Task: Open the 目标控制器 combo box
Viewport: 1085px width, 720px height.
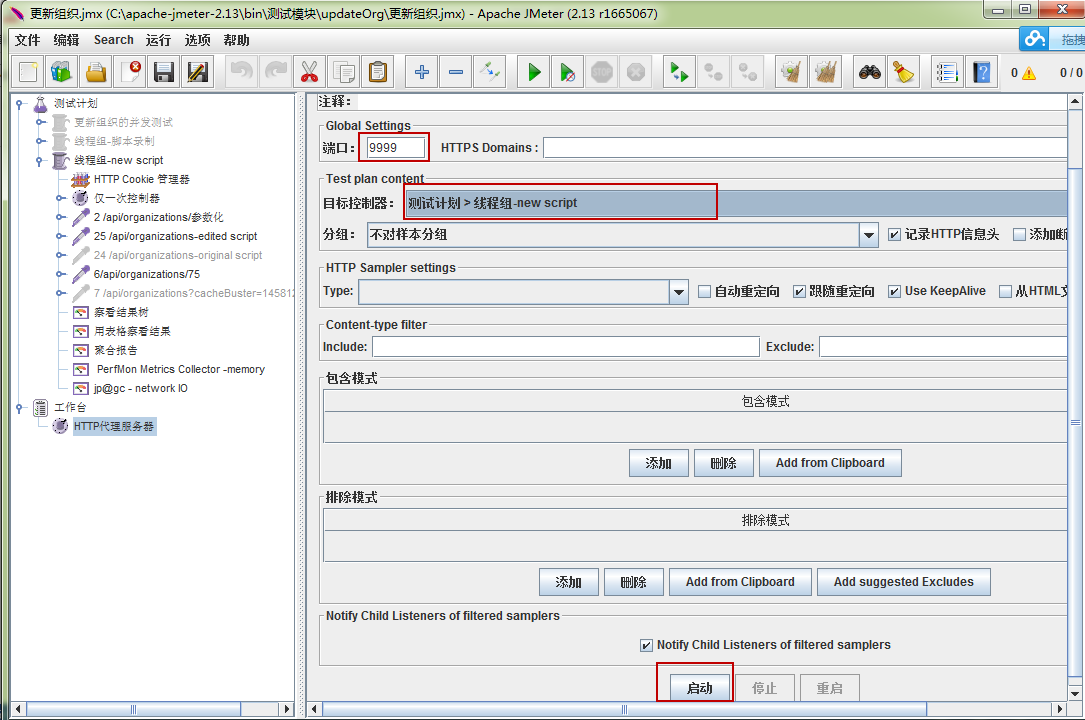Action: pos(736,203)
